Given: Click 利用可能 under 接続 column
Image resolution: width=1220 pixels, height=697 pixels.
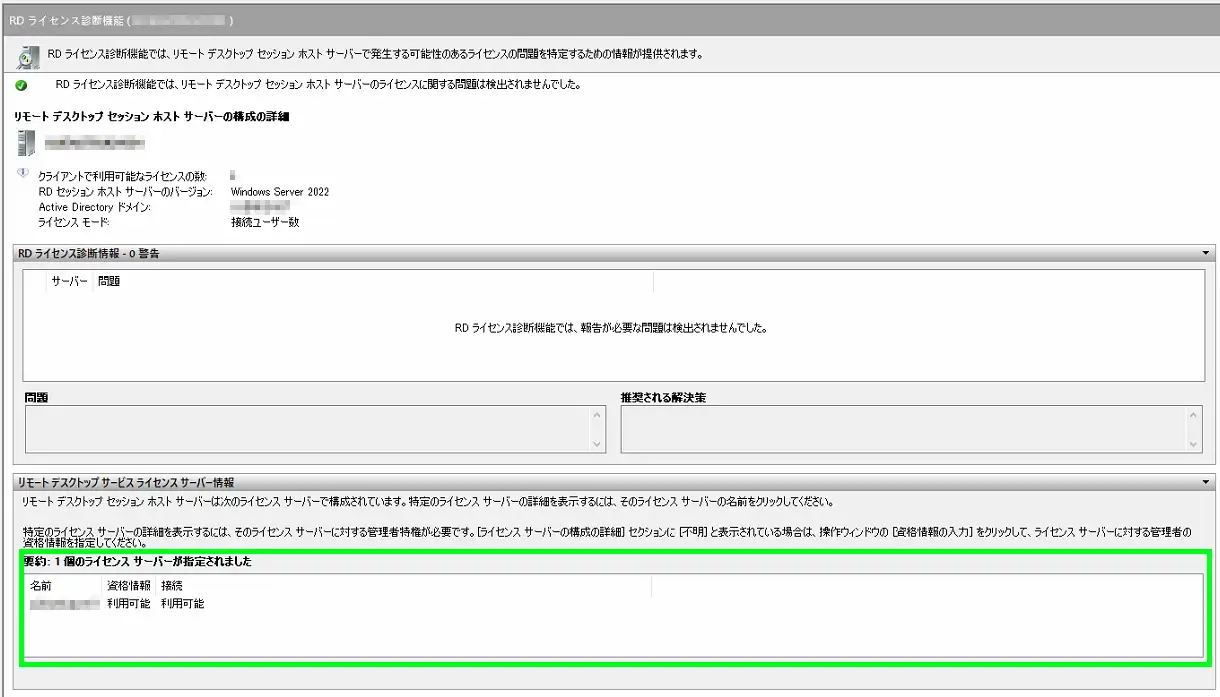Looking at the screenshot, I should 182,604.
